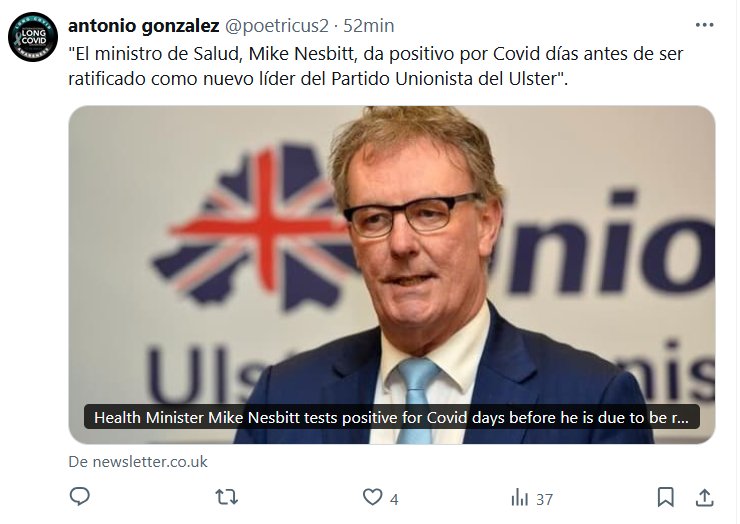The height and width of the screenshot is (524, 740).
Task: Click the view count number 37
Action: tap(544, 499)
